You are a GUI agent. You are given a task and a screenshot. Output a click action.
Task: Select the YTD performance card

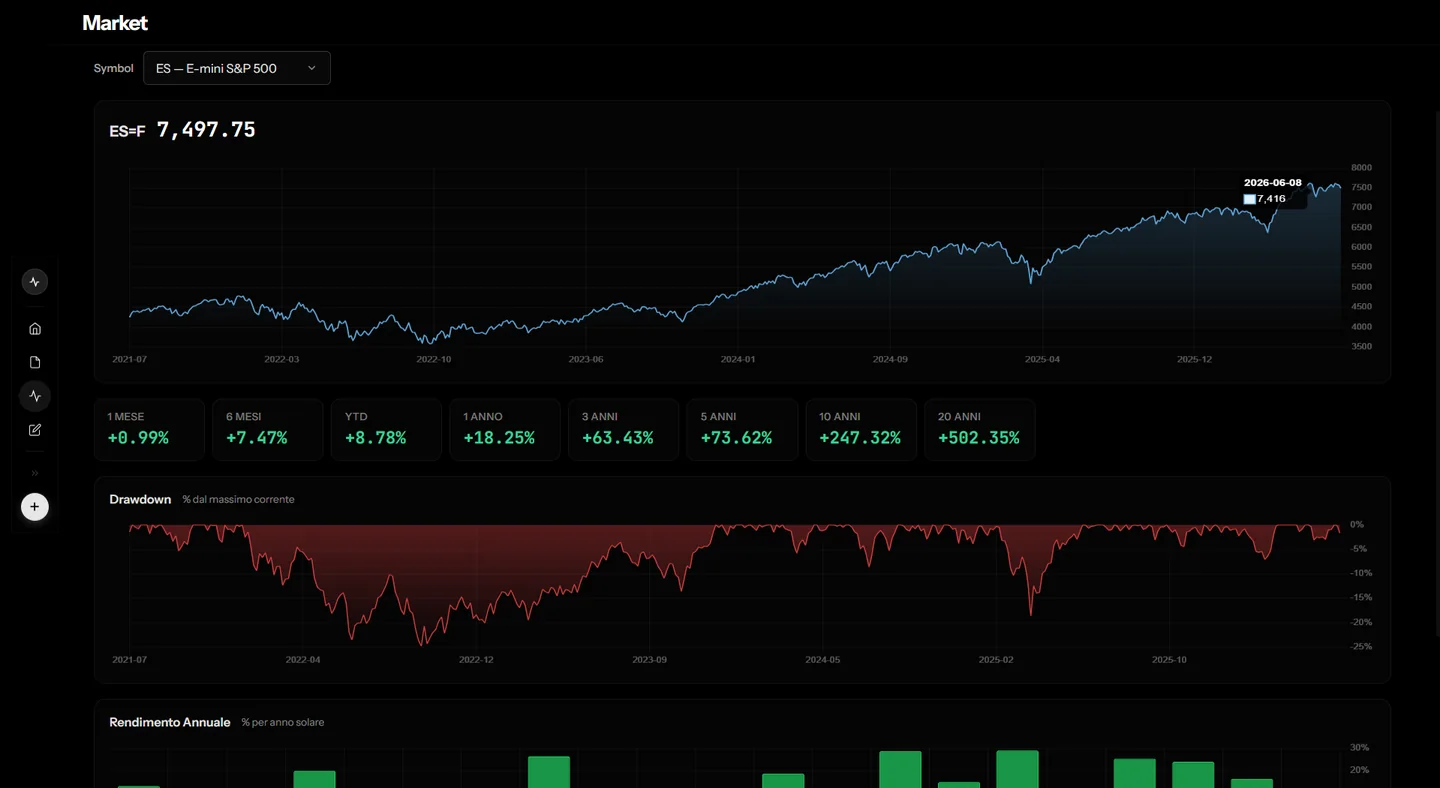tap(386, 429)
